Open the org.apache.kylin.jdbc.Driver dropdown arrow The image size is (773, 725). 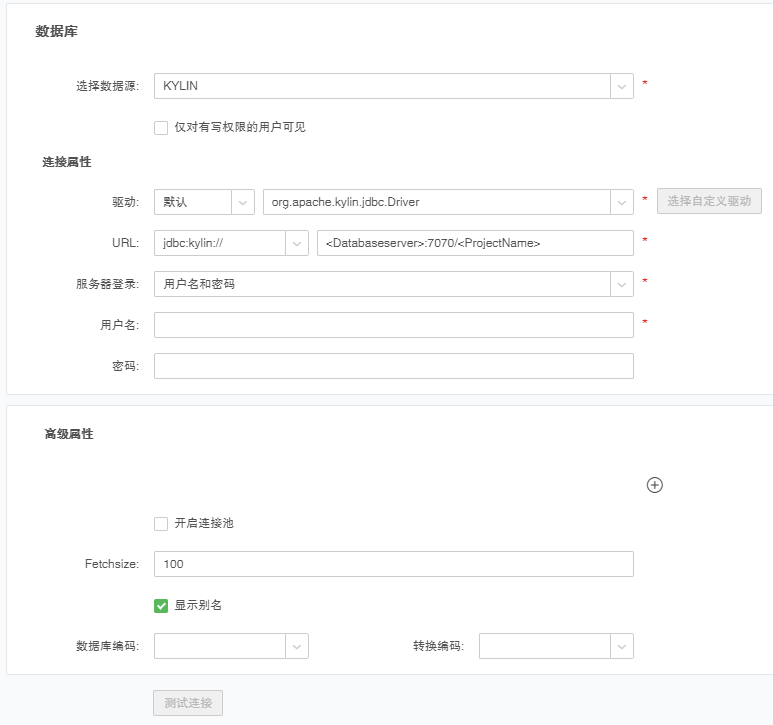622,202
